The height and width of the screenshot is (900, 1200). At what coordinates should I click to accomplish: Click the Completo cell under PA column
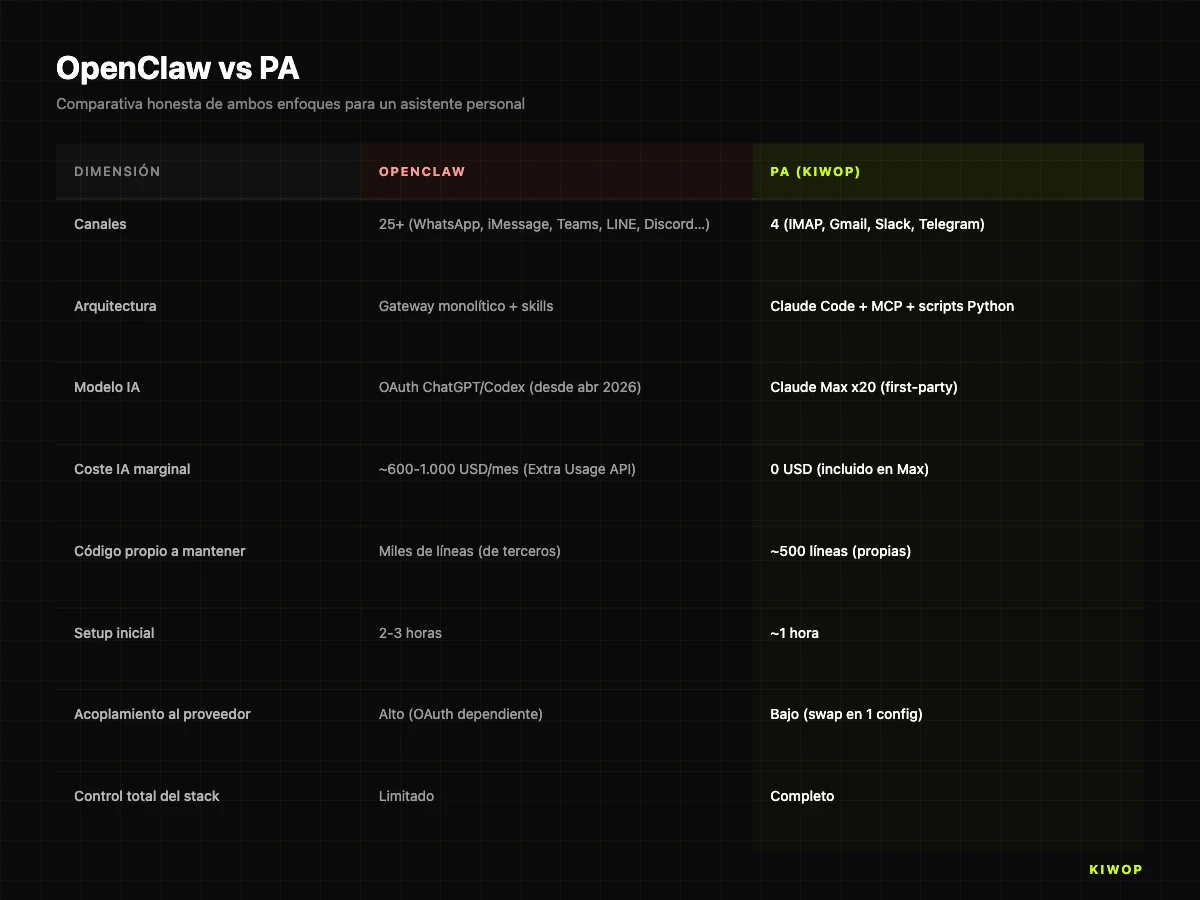[x=802, y=796]
